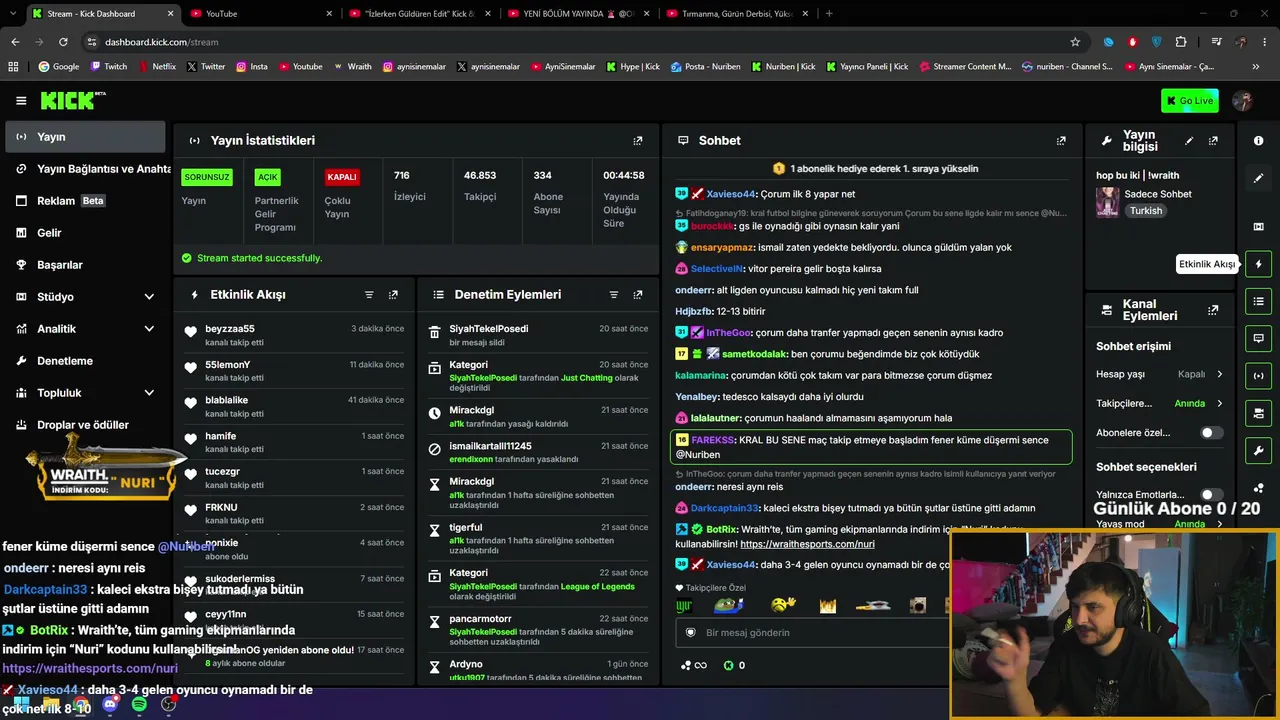
Task: Click the Turkish language tag
Action: 1146,211
